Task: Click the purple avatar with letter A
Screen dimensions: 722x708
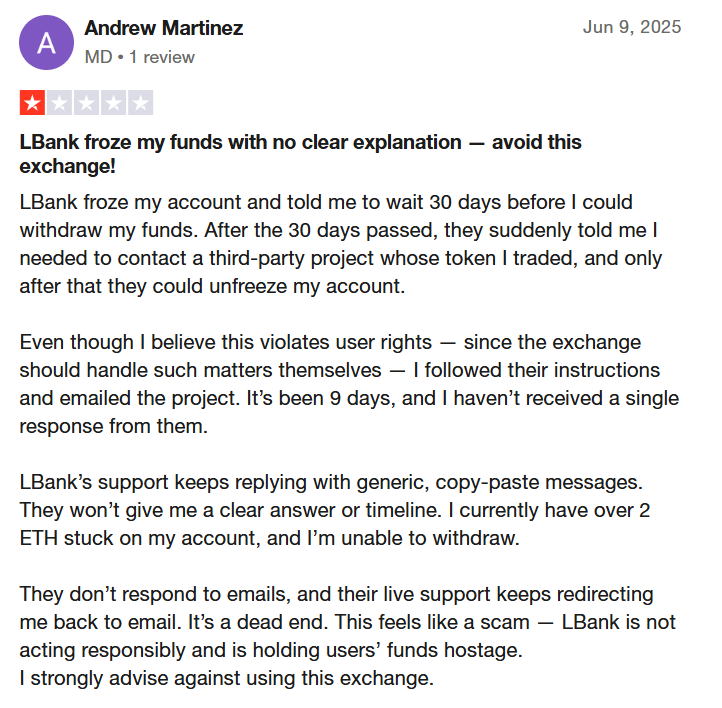Action: coord(46,43)
